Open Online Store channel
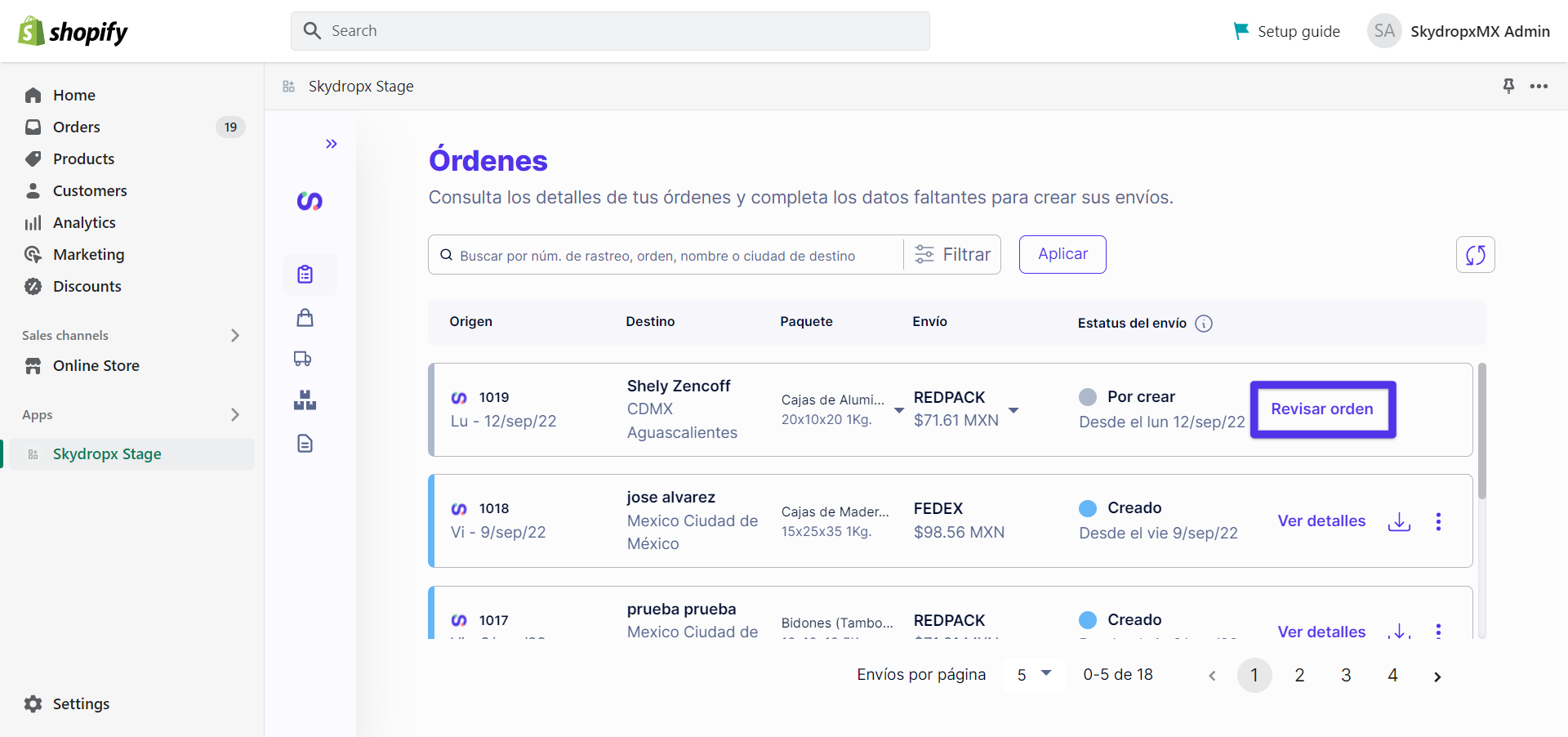This screenshot has width=1568, height=737. (96, 366)
